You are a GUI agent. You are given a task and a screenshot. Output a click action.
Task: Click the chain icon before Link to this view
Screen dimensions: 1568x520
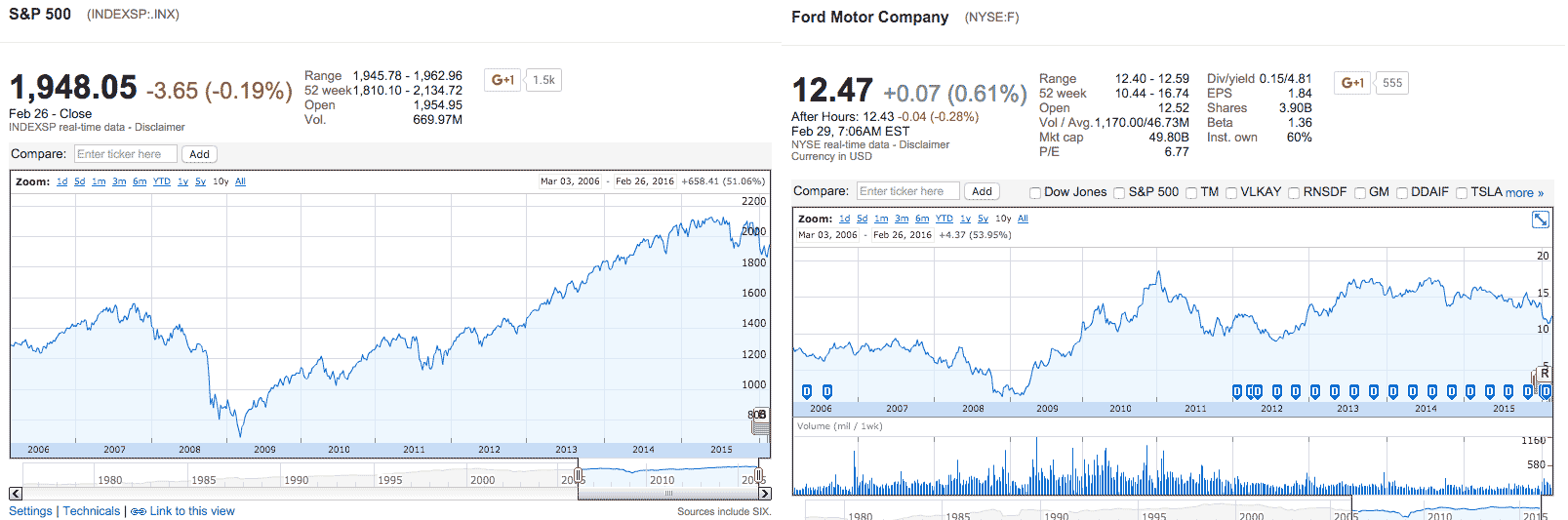click(139, 511)
